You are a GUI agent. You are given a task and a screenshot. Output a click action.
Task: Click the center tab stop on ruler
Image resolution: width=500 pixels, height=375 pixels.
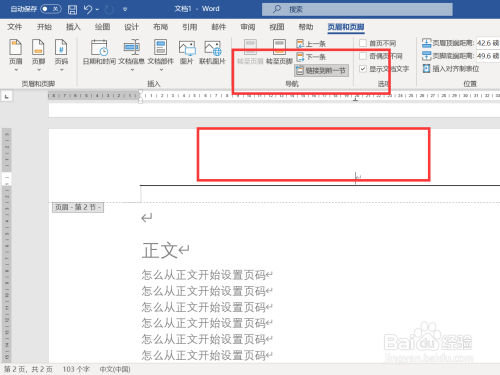coord(356,99)
